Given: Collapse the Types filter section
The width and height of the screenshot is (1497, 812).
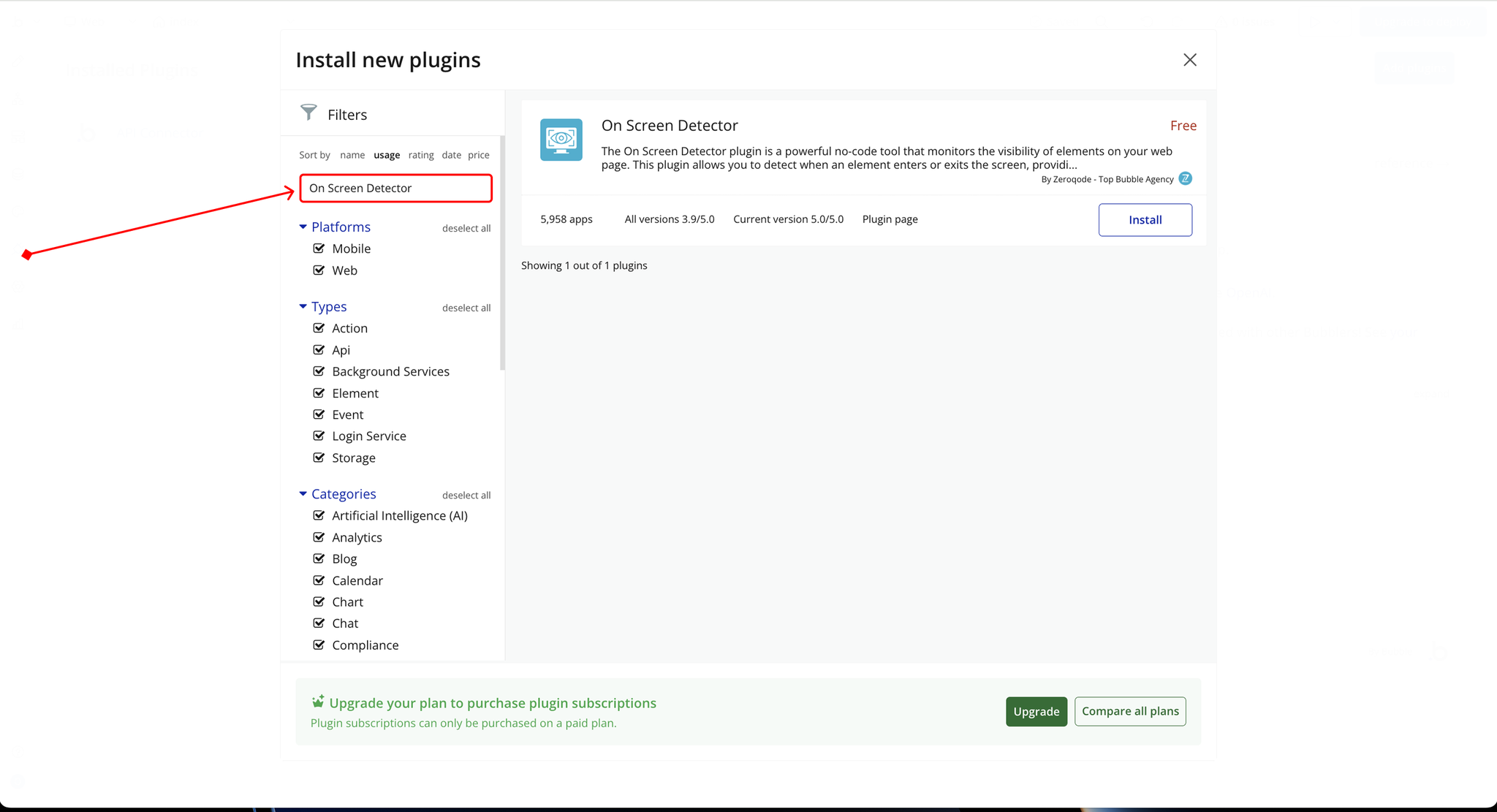Looking at the screenshot, I should pyautogui.click(x=303, y=307).
